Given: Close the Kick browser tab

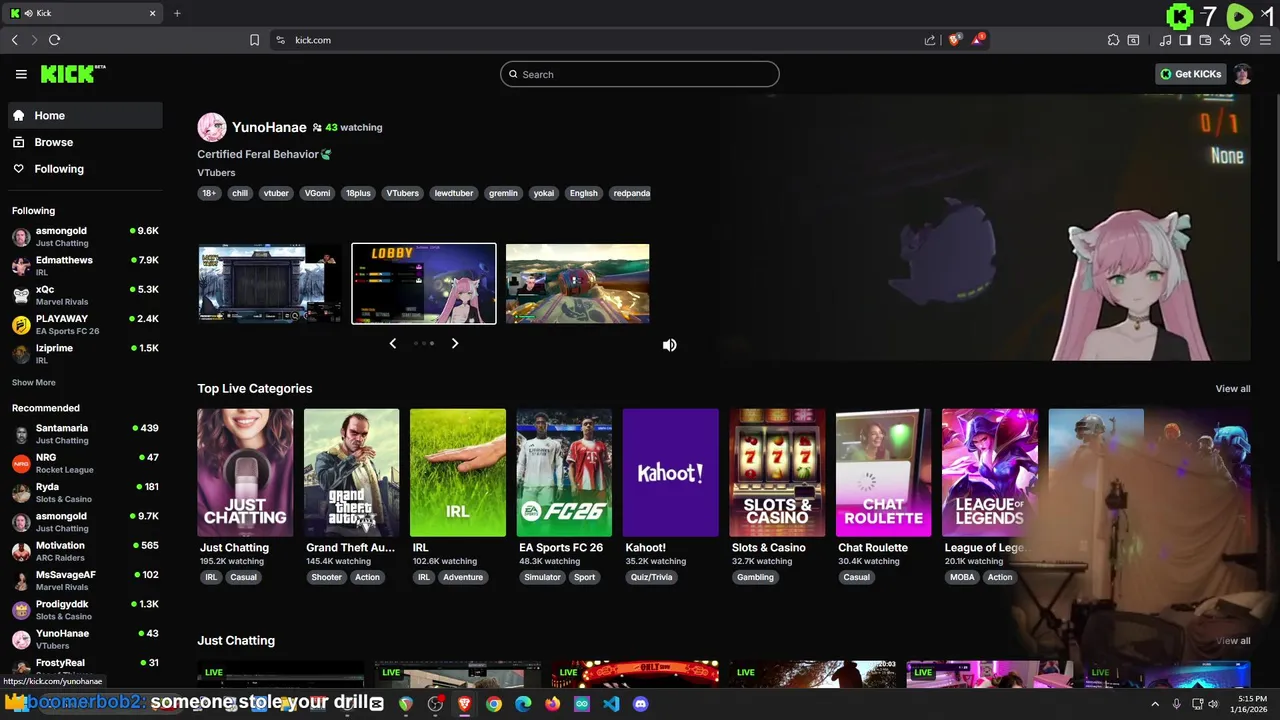Looking at the screenshot, I should [x=153, y=13].
